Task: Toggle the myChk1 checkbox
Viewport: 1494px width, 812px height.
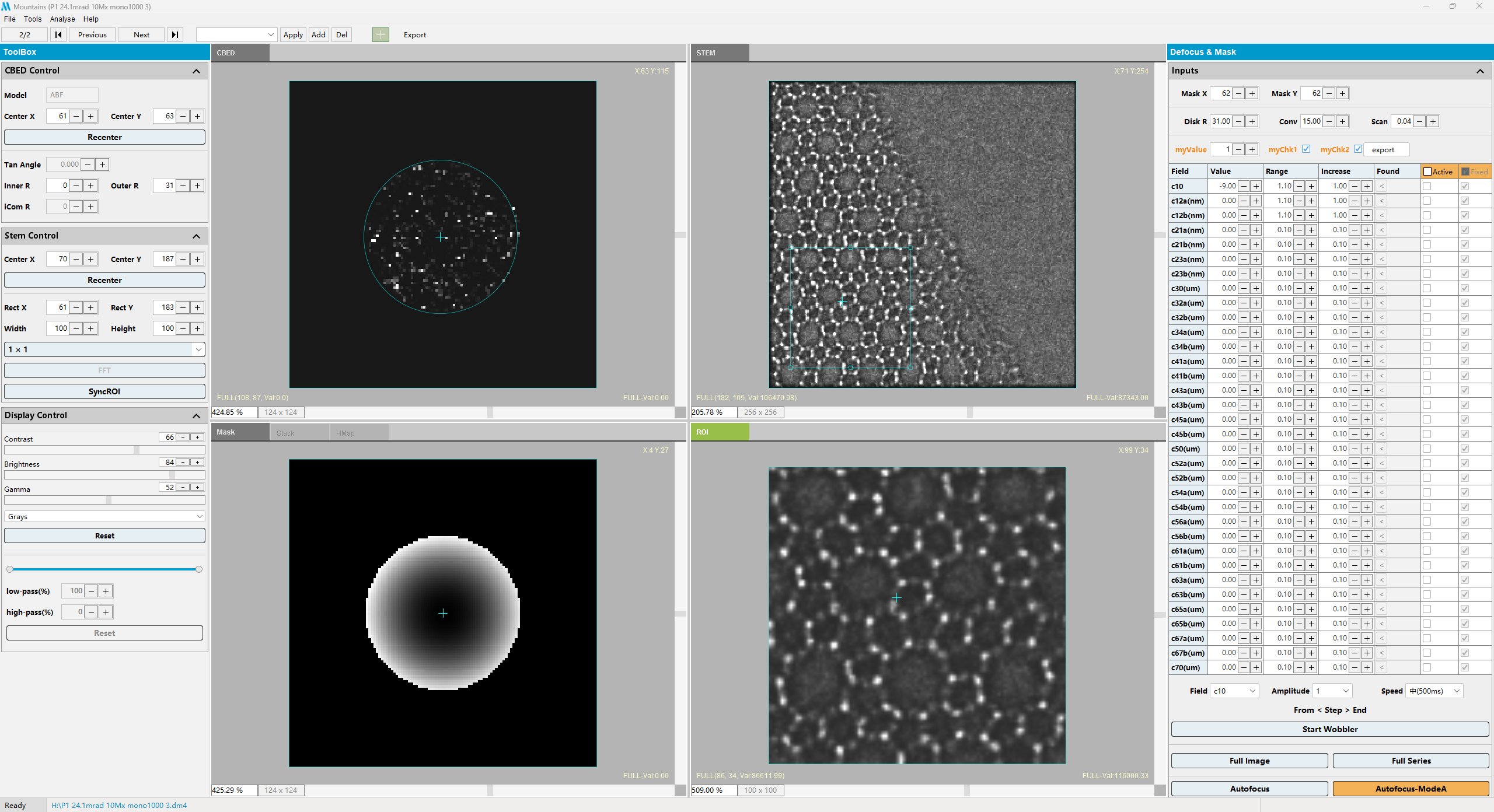Action: 1306,149
